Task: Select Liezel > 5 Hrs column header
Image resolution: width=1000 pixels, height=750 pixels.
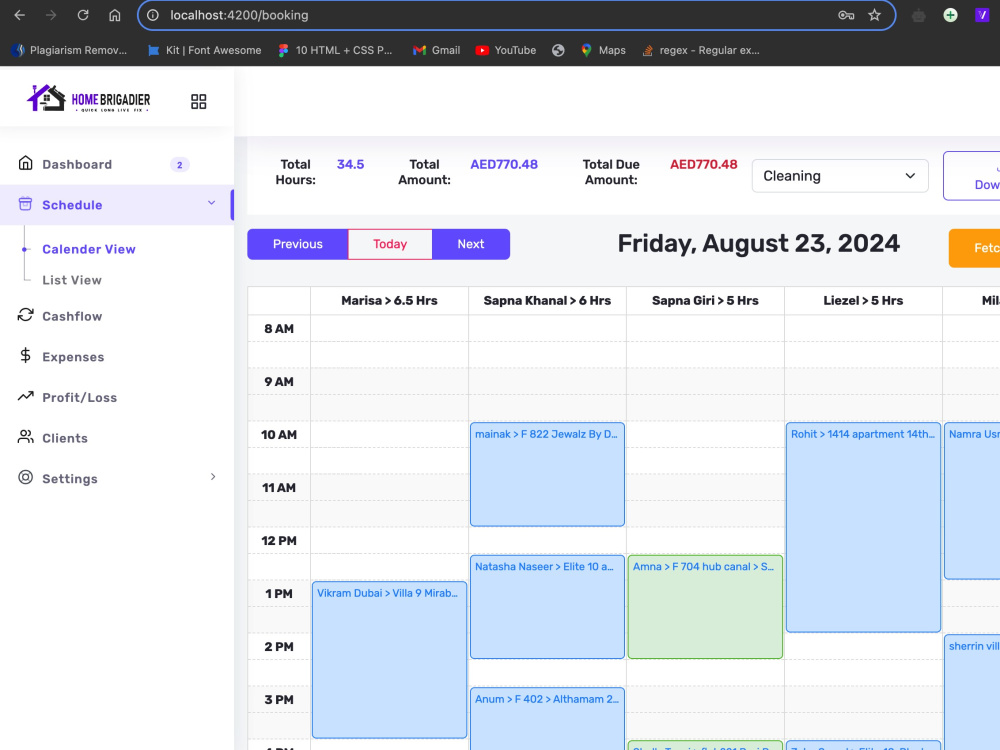Action: point(863,300)
